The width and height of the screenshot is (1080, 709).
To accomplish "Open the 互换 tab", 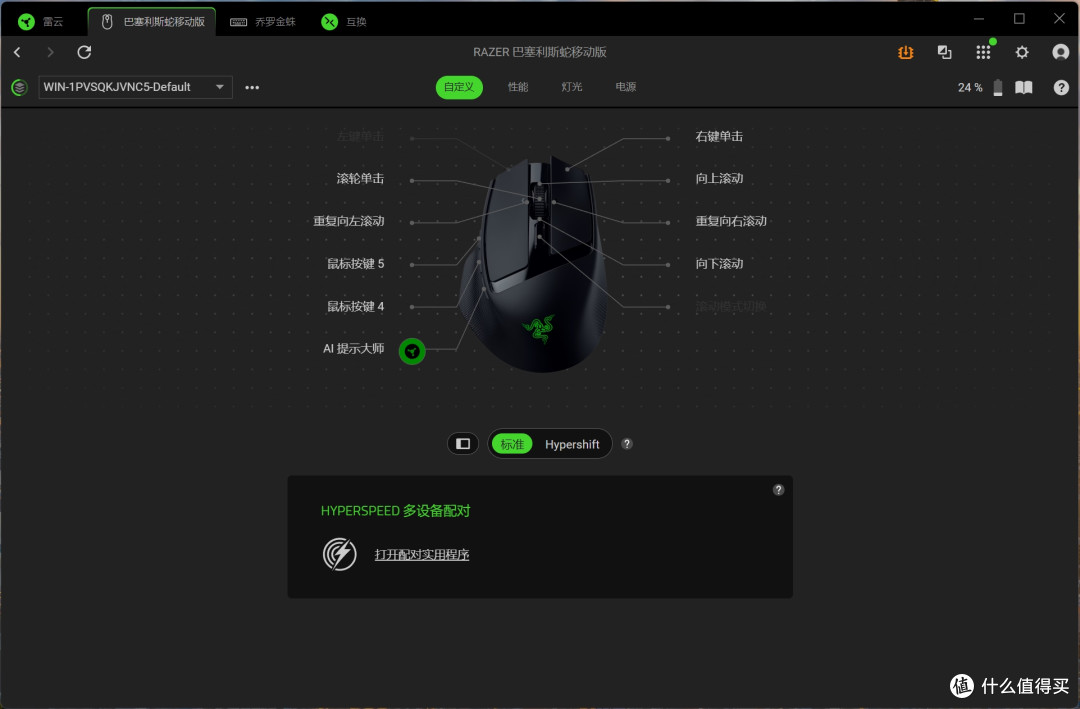I will pyautogui.click(x=344, y=22).
